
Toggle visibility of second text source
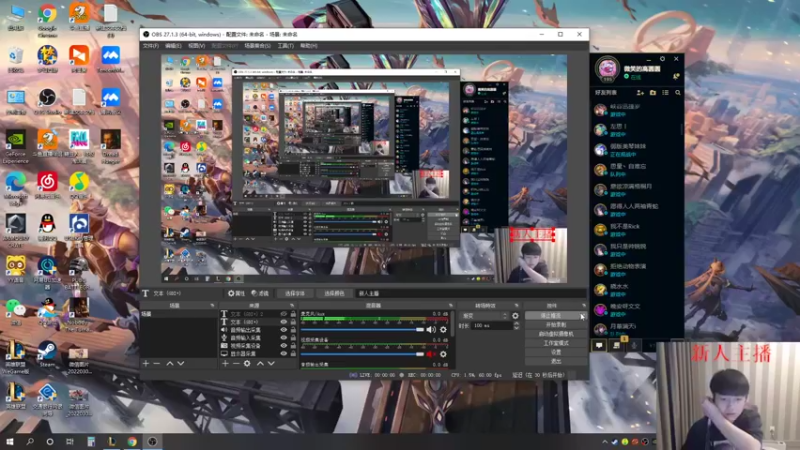[284, 322]
